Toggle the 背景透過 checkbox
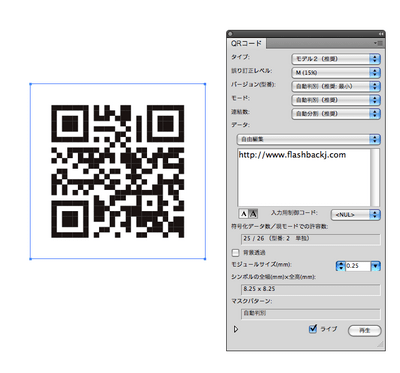400x373 pixels. tap(235, 253)
